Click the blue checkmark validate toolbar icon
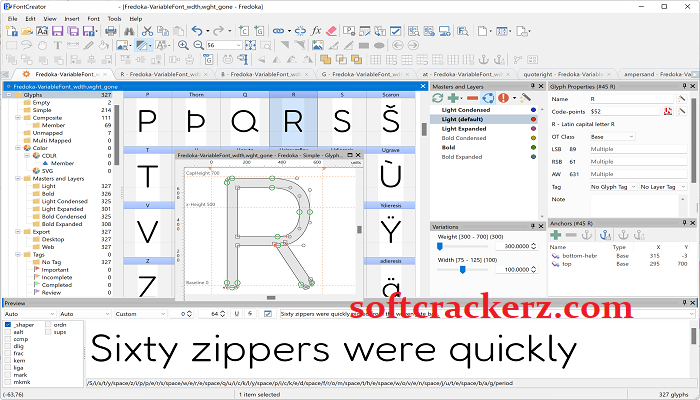Screen dimensions: 700x400 pos(395,31)
